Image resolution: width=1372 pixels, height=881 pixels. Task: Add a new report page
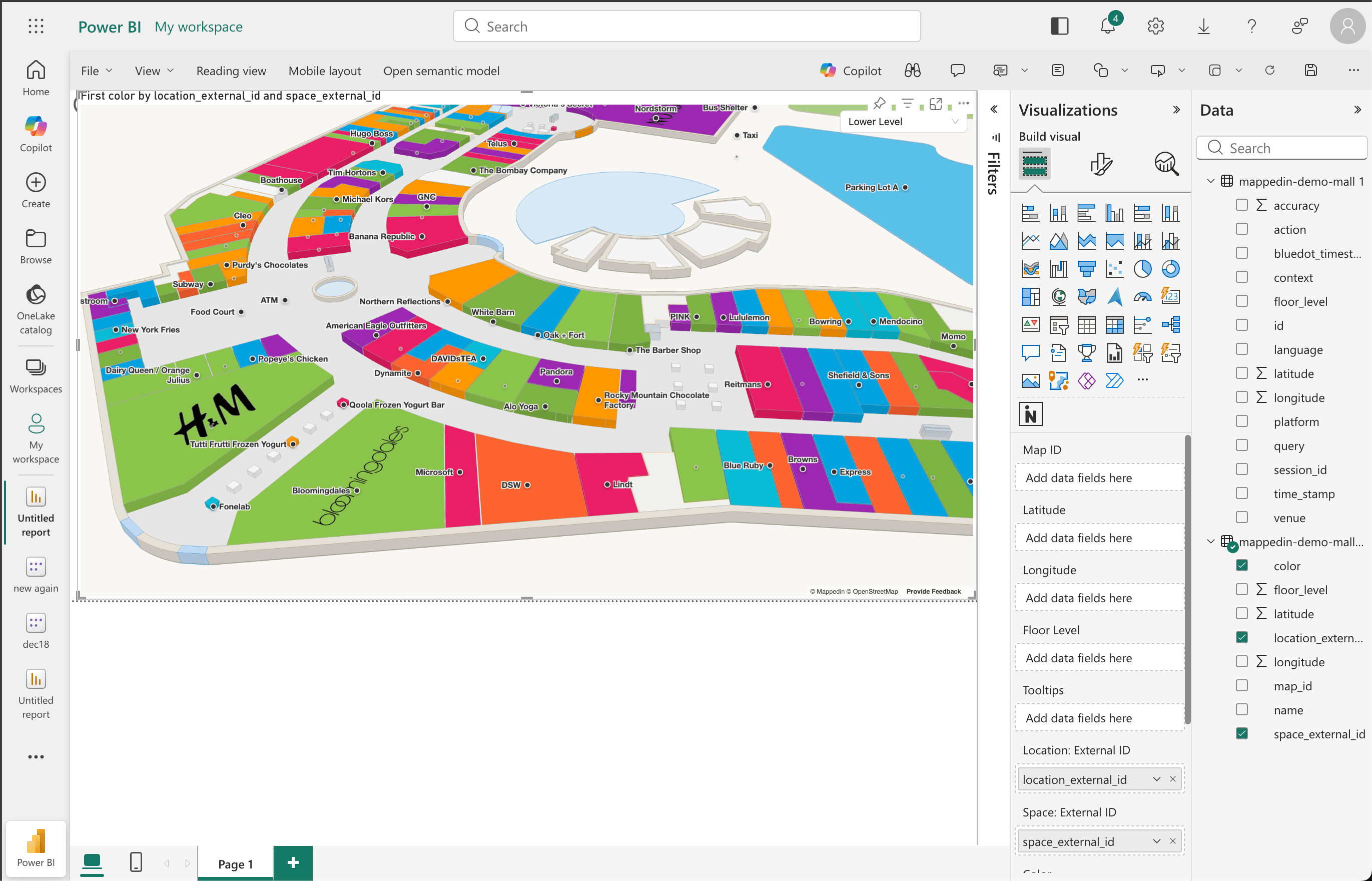pos(293,862)
